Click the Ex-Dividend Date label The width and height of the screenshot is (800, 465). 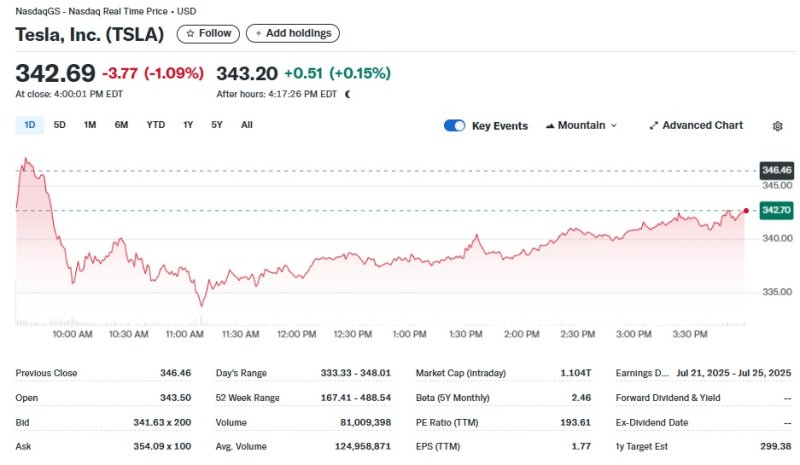tap(652, 423)
